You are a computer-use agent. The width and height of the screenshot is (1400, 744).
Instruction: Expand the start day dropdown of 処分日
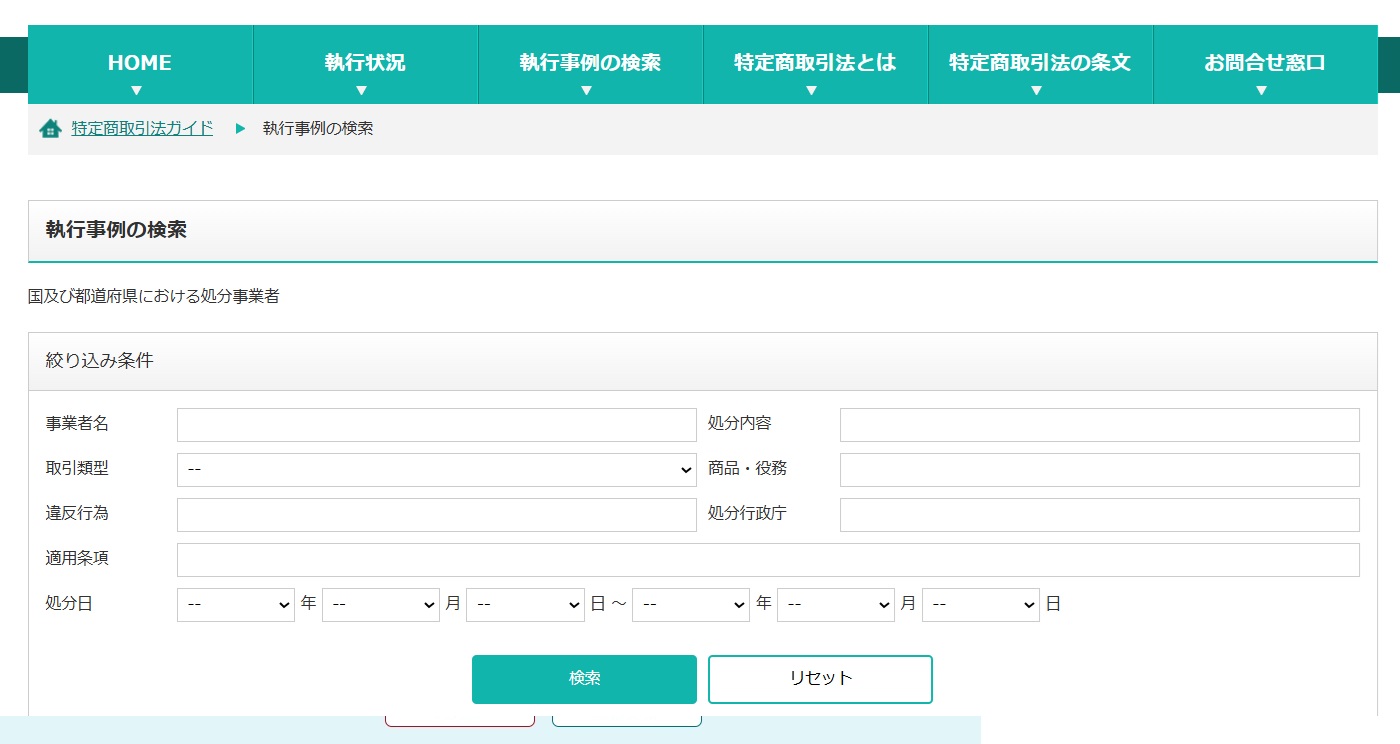tap(525, 604)
